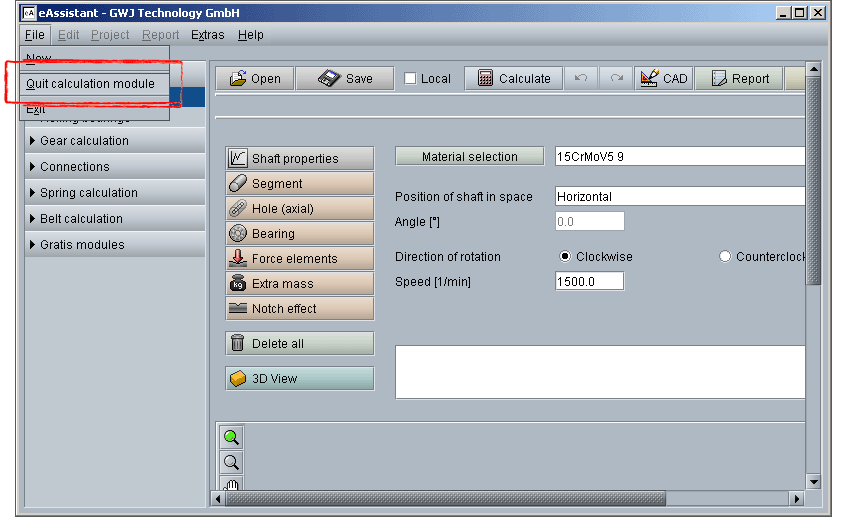This screenshot has width=847, height=532.
Task: Choose Counterclockwise rotation radio button
Action: pyautogui.click(x=725, y=257)
